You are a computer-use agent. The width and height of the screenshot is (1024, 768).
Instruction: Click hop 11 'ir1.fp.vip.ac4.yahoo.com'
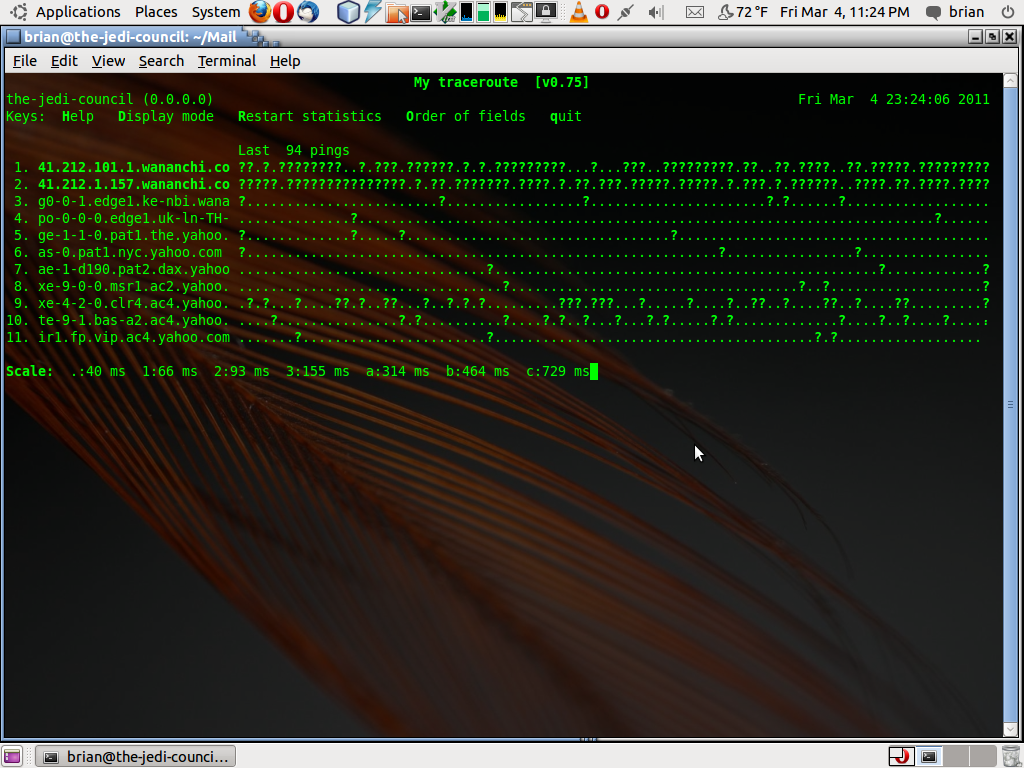pos(134,337)
